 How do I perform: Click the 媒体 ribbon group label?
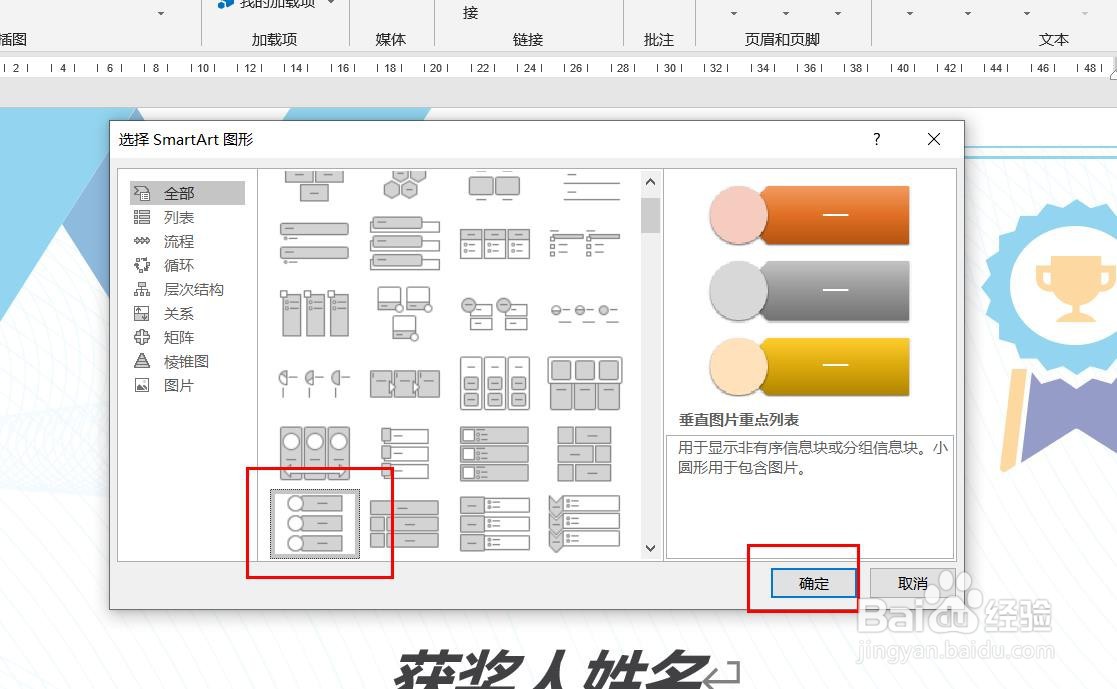390,39
